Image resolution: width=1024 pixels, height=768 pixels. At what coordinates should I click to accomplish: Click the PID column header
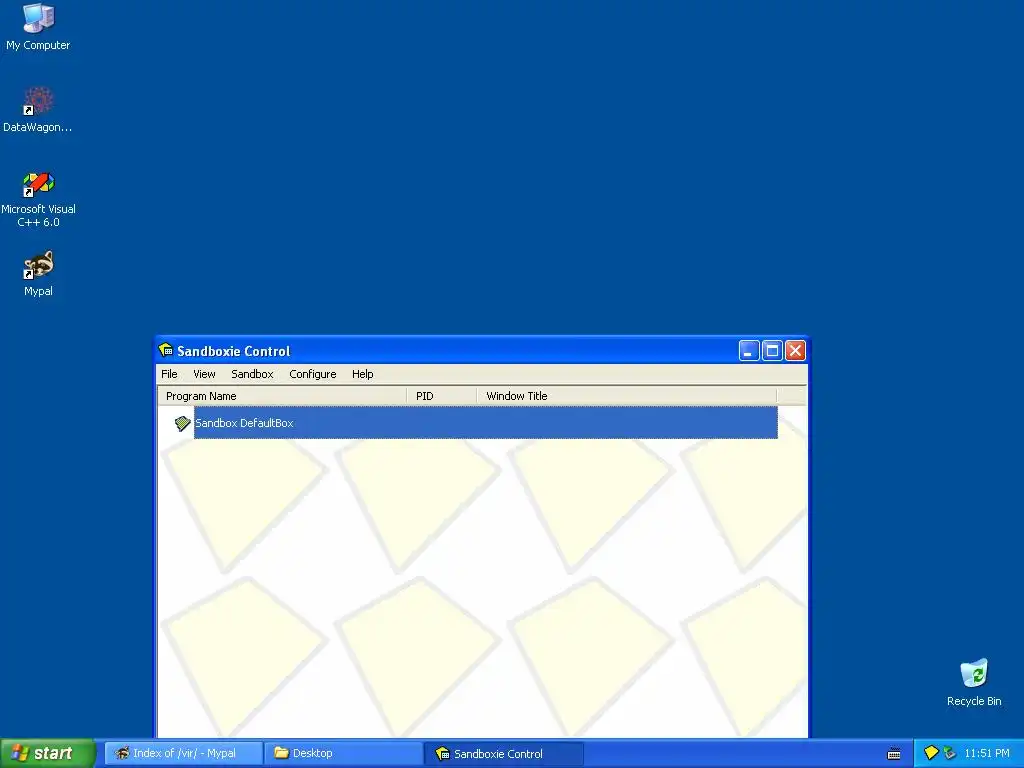tap(441, 396)
